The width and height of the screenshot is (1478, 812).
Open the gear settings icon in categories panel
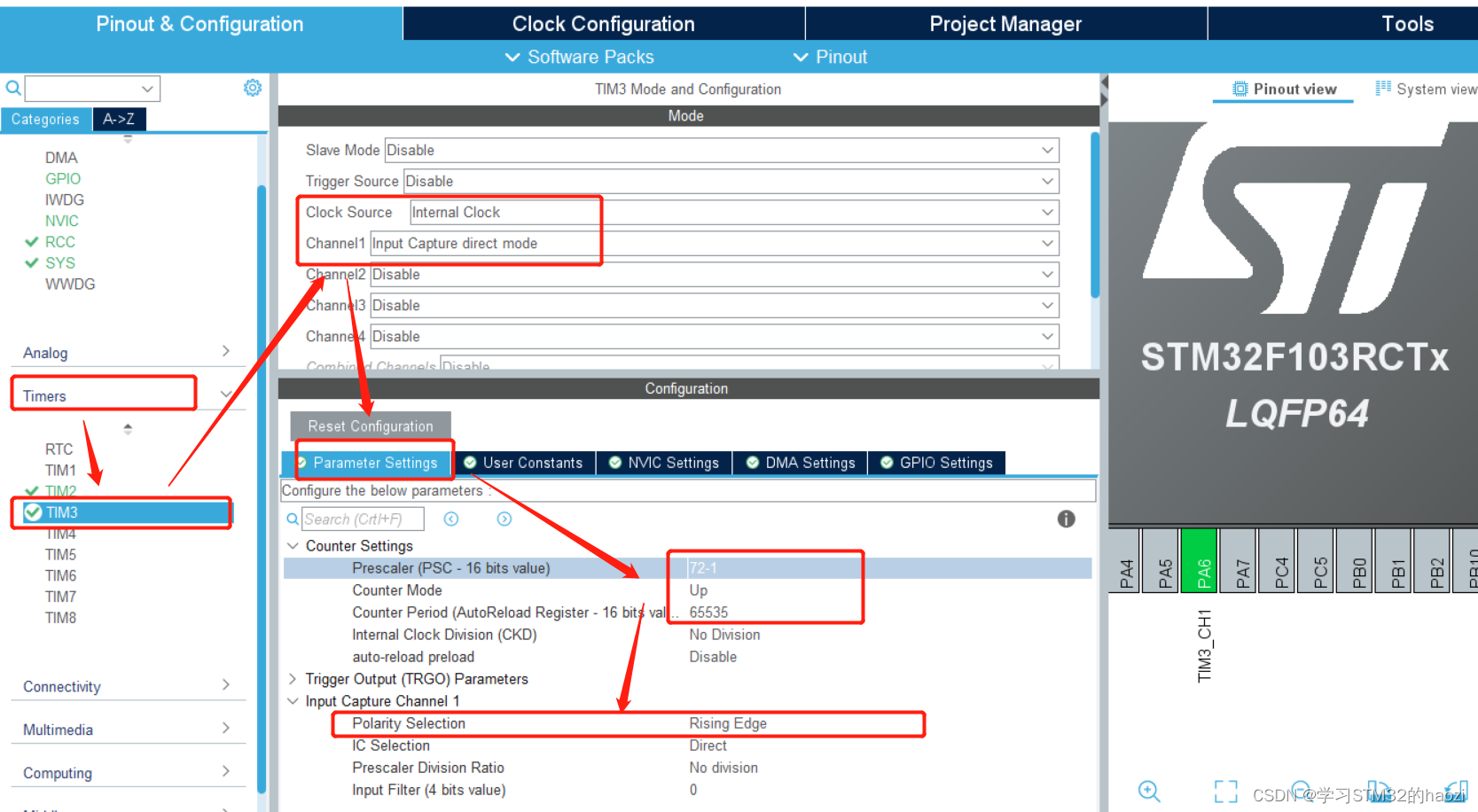(253, 88)
